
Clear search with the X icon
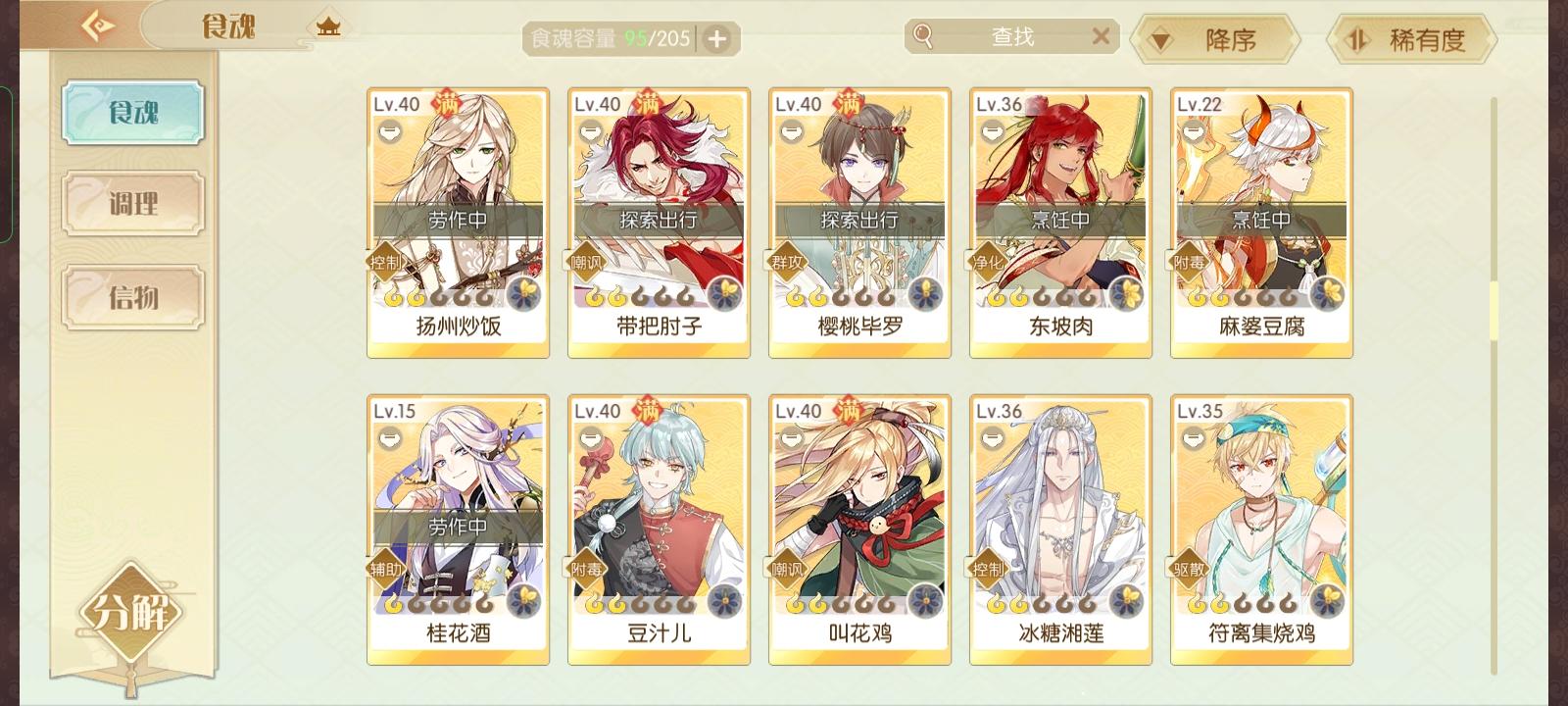click(1101, 36)
